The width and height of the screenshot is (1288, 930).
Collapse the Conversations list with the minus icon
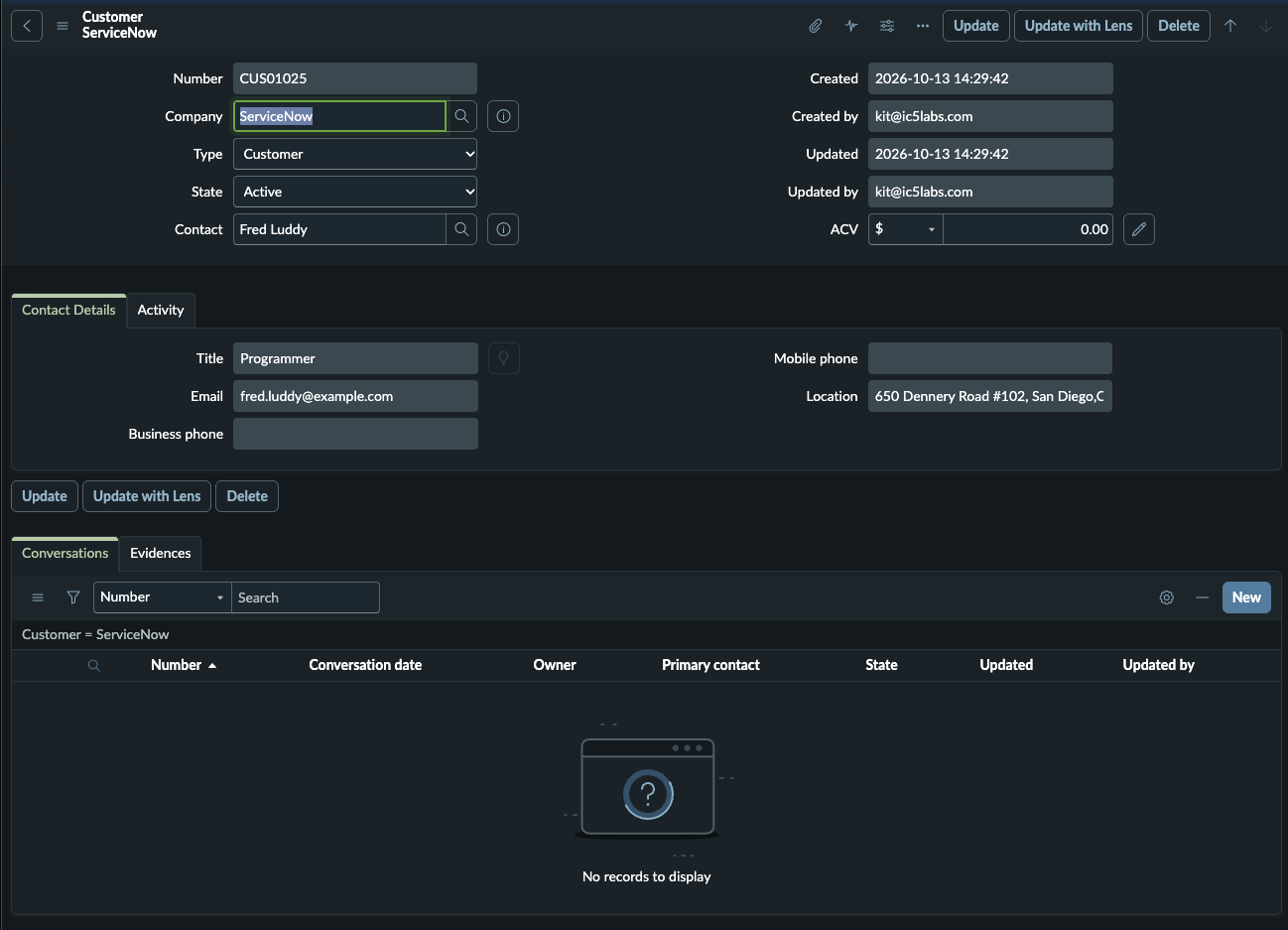coord(1203,598)
